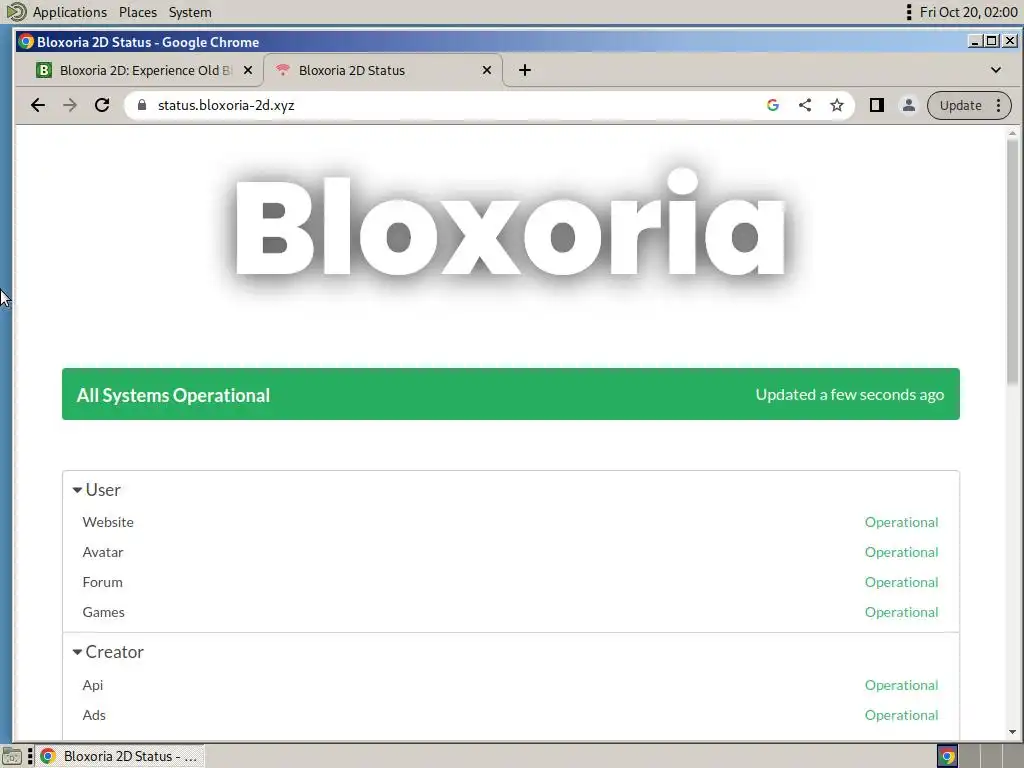Open the Google icon in address bar
The height and width of the screenshot is (768, 1024).
[x=773, y=105]
